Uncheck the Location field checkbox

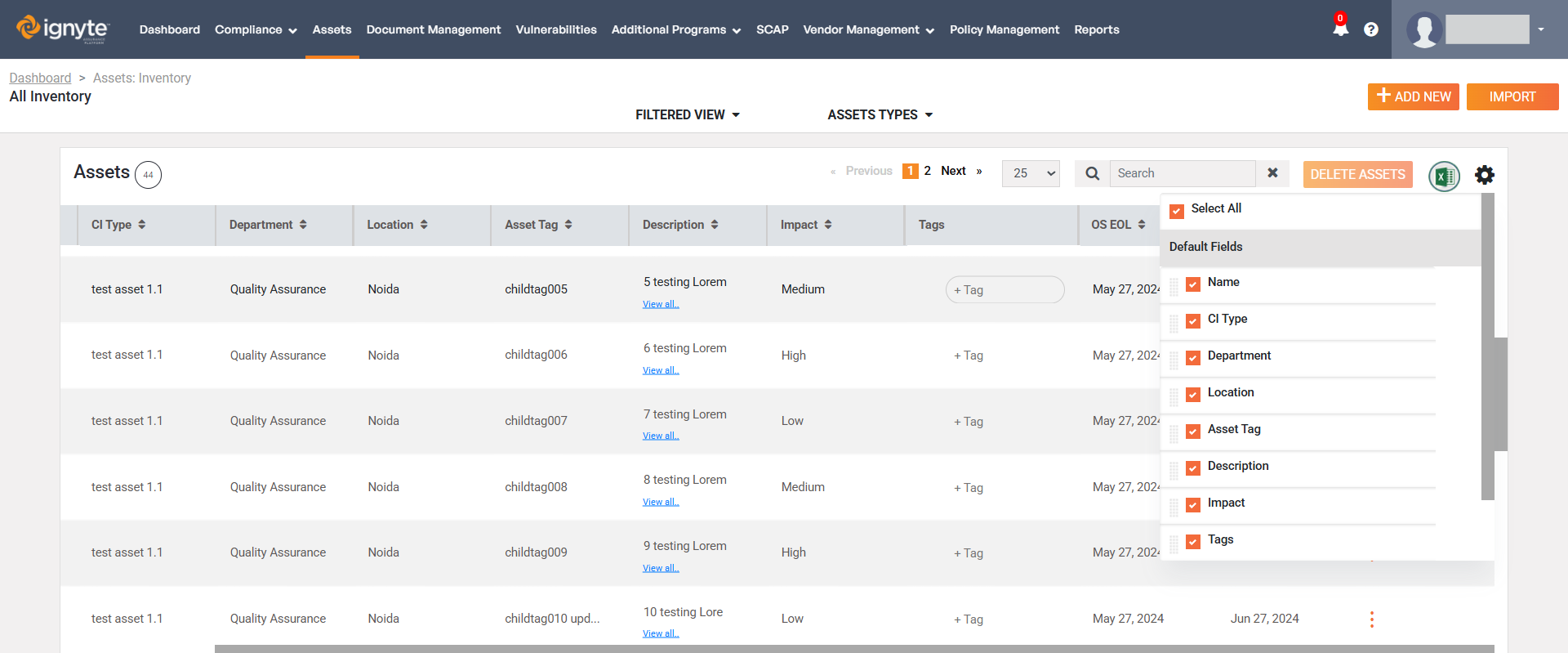tap(1193, 395)
